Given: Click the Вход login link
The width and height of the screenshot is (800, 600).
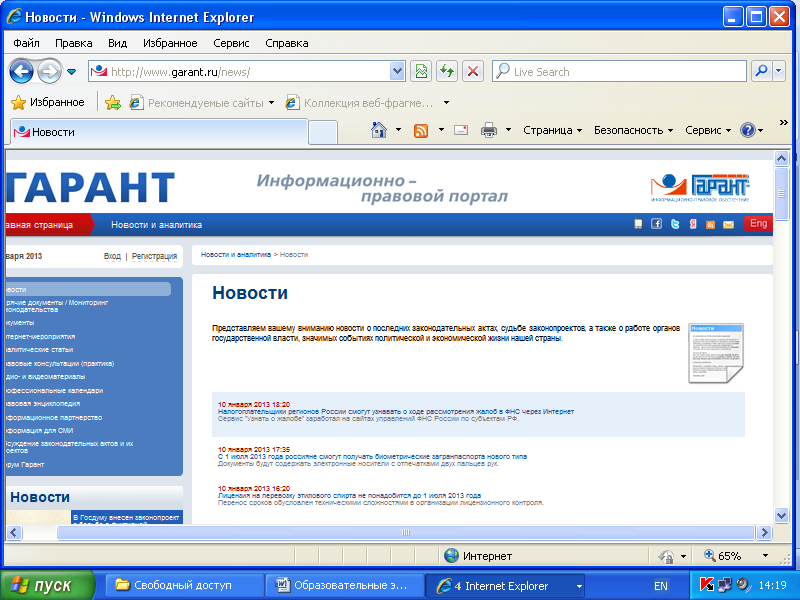Looking at the screenshot, I should (x=112, y=256).
